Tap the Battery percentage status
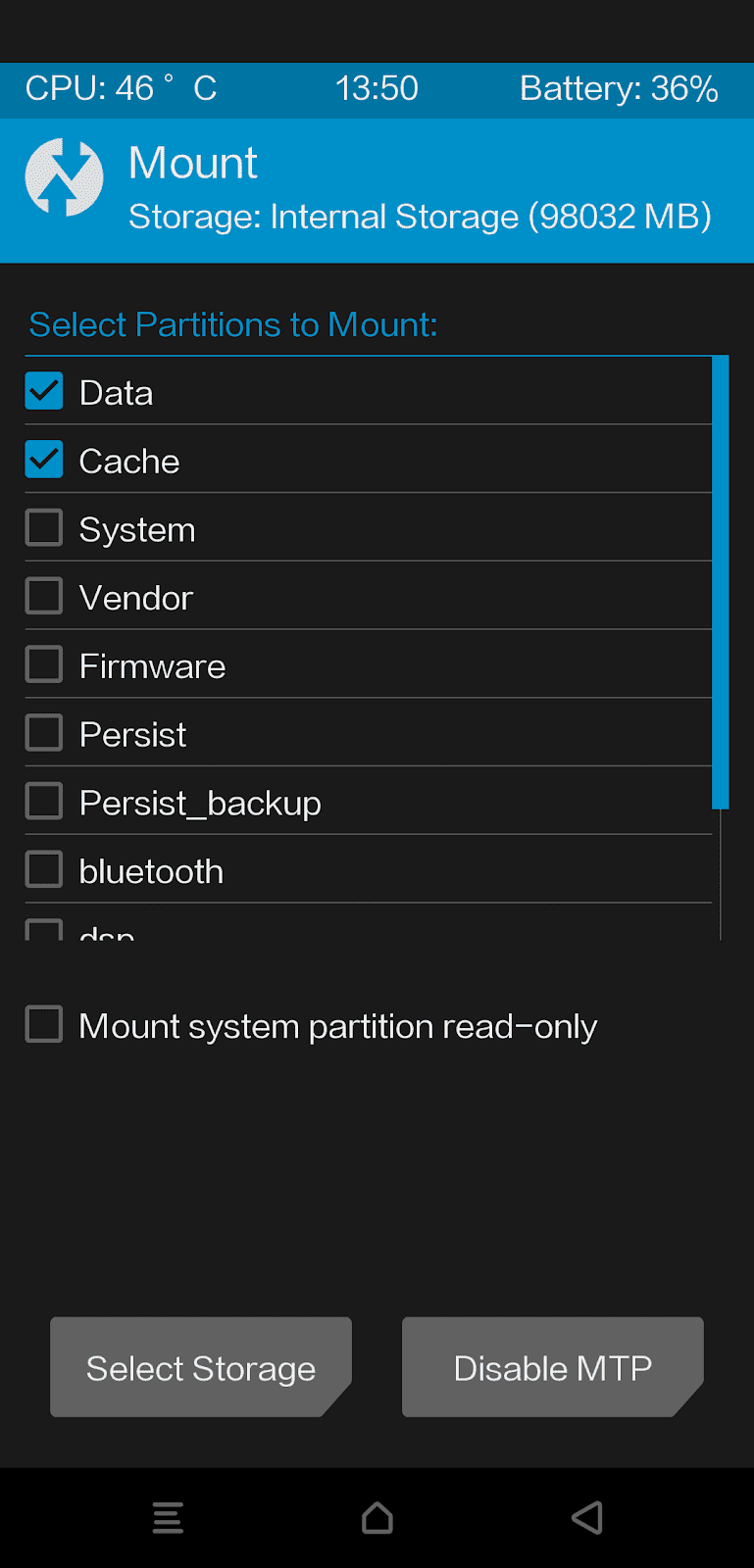This screenshot has height=1568, width=754. [x=619, y=89]
